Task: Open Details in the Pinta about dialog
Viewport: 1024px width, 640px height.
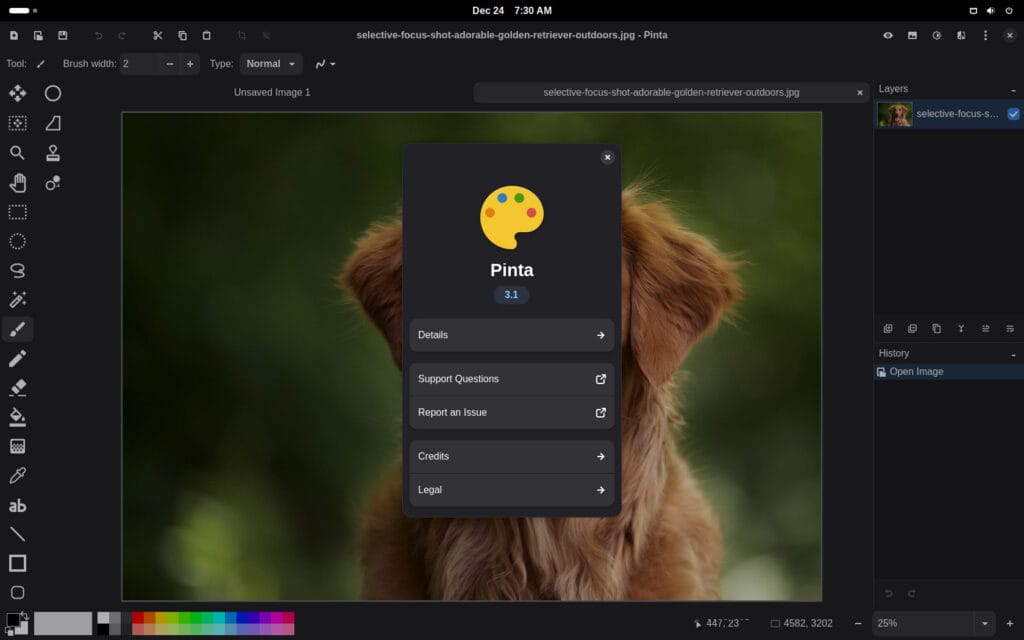Action: tap(511, 335)
